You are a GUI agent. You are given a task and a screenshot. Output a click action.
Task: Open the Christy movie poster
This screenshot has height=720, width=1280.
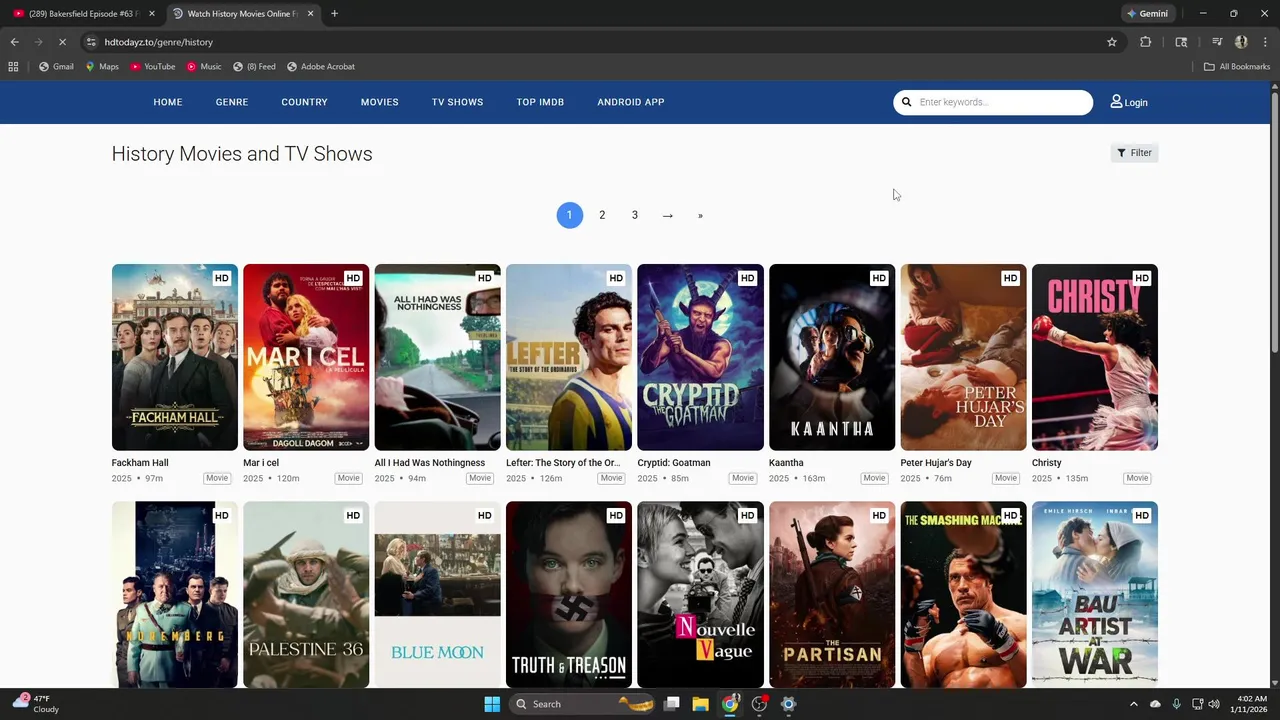[1095, 357]
